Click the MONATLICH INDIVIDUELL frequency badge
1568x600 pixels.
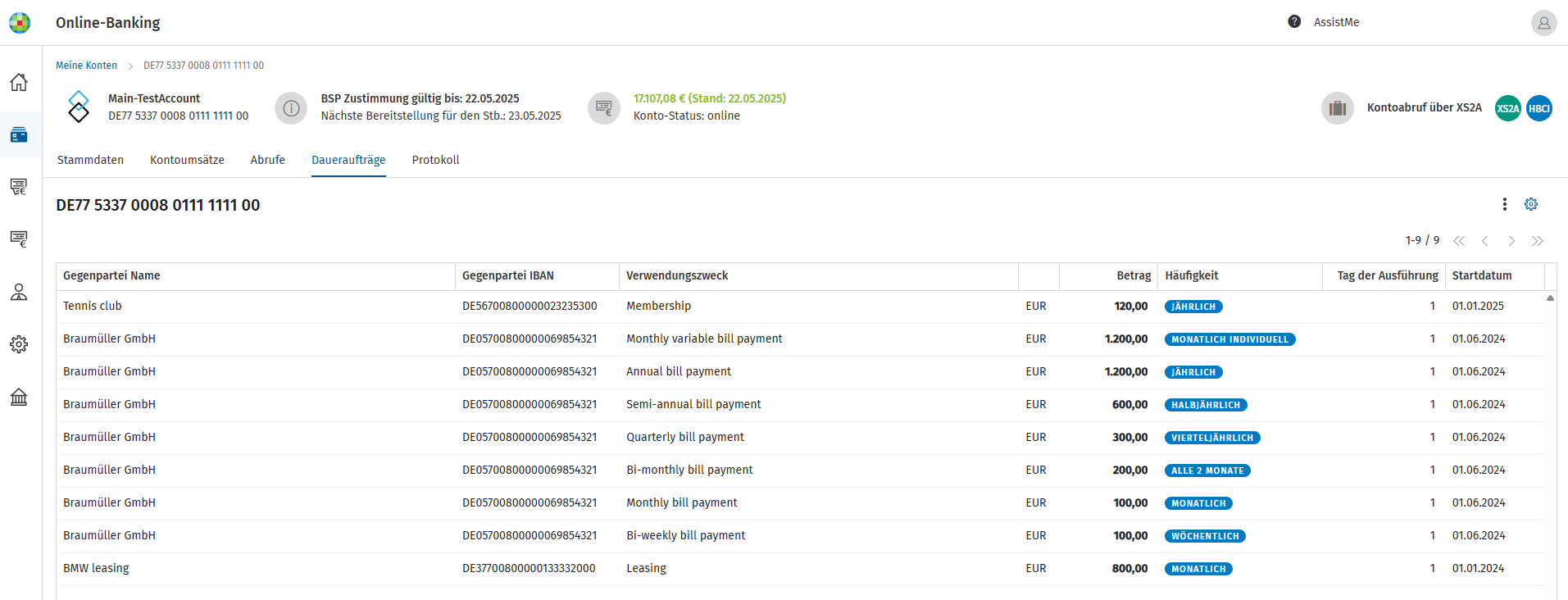pos(1229,339)
